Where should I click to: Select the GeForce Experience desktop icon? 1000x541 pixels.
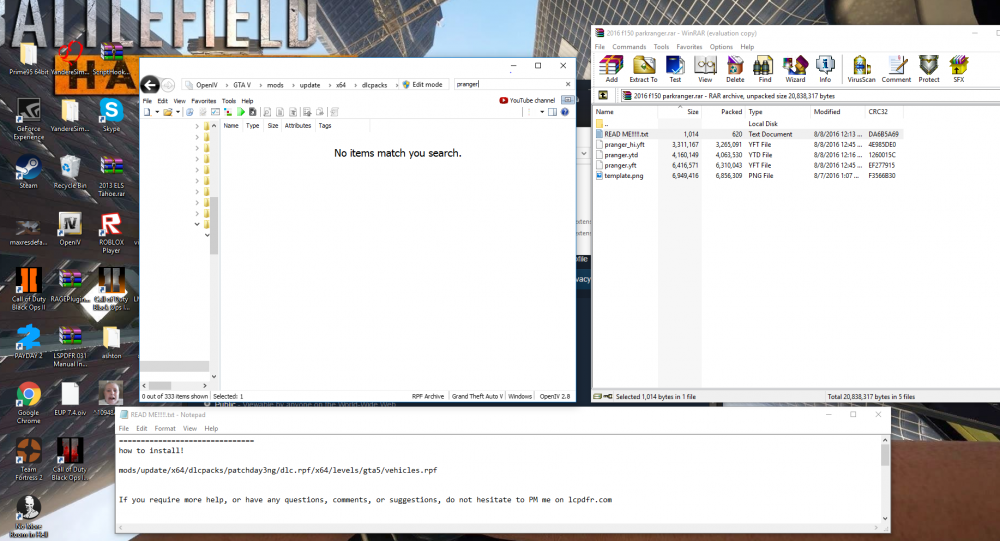click(x=29, y=119)
